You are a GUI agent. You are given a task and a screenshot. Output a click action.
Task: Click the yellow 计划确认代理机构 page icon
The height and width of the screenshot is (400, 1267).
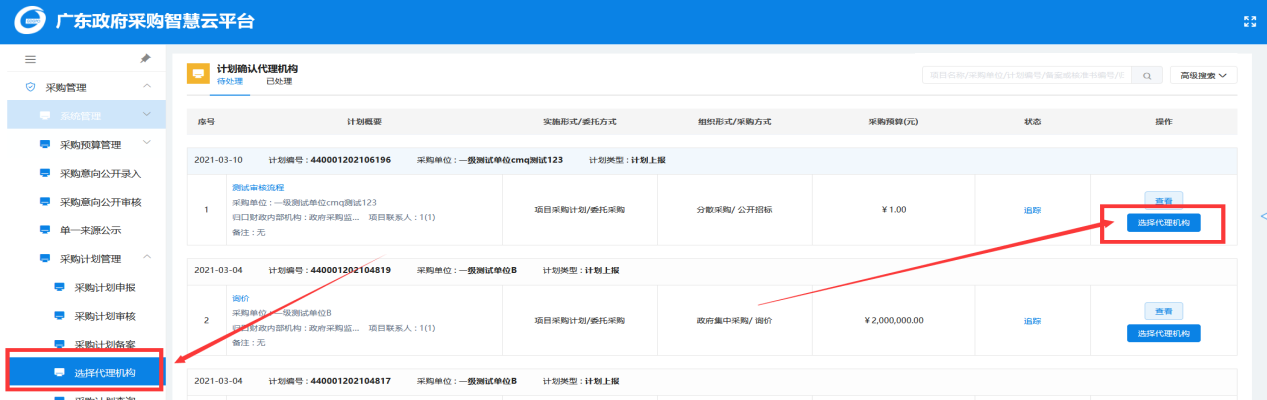(x=198, y=75)
